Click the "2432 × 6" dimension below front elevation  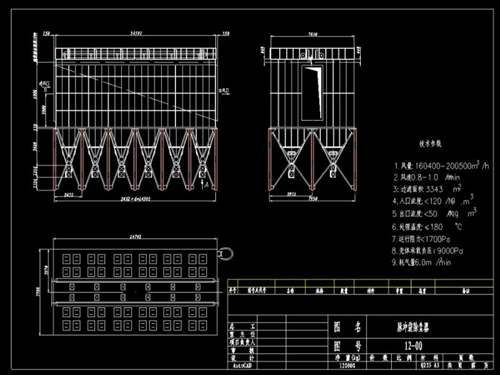point(135,199)
